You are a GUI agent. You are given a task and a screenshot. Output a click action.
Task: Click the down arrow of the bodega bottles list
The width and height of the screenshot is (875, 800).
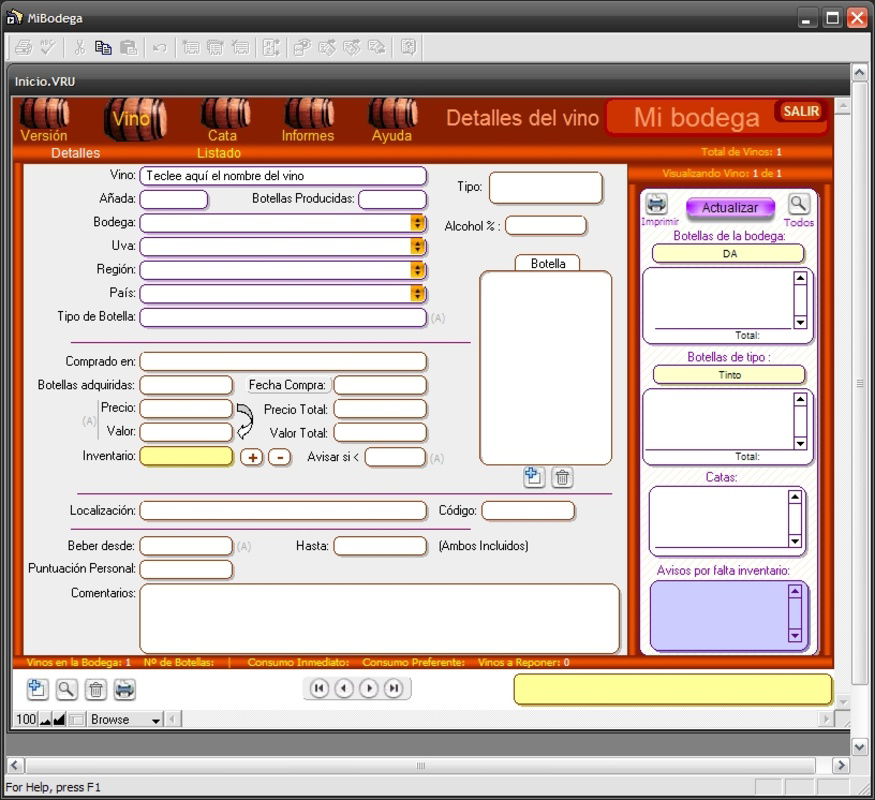point(800,322)
